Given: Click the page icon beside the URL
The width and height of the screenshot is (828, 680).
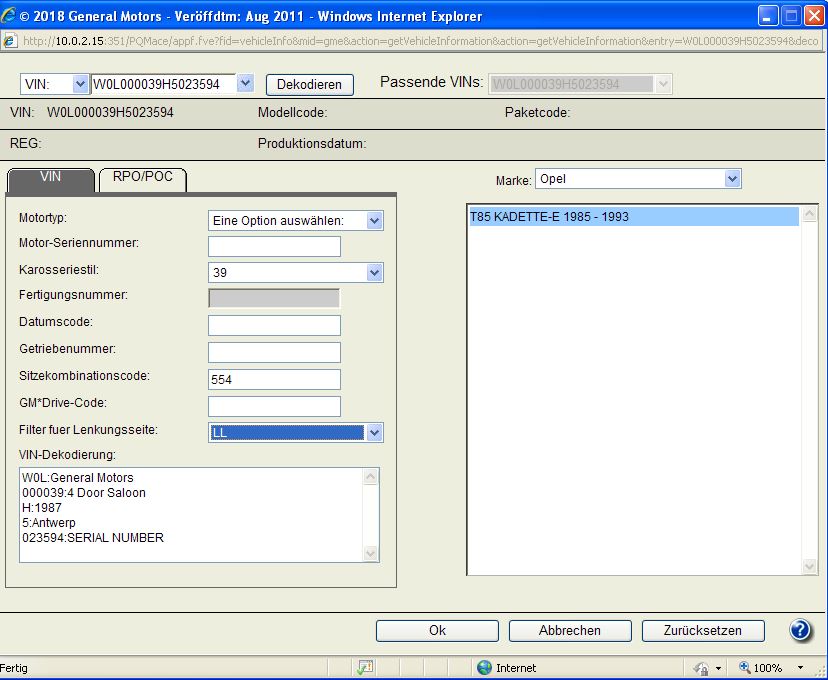Looking at the screenshot, I should point(10,42).
